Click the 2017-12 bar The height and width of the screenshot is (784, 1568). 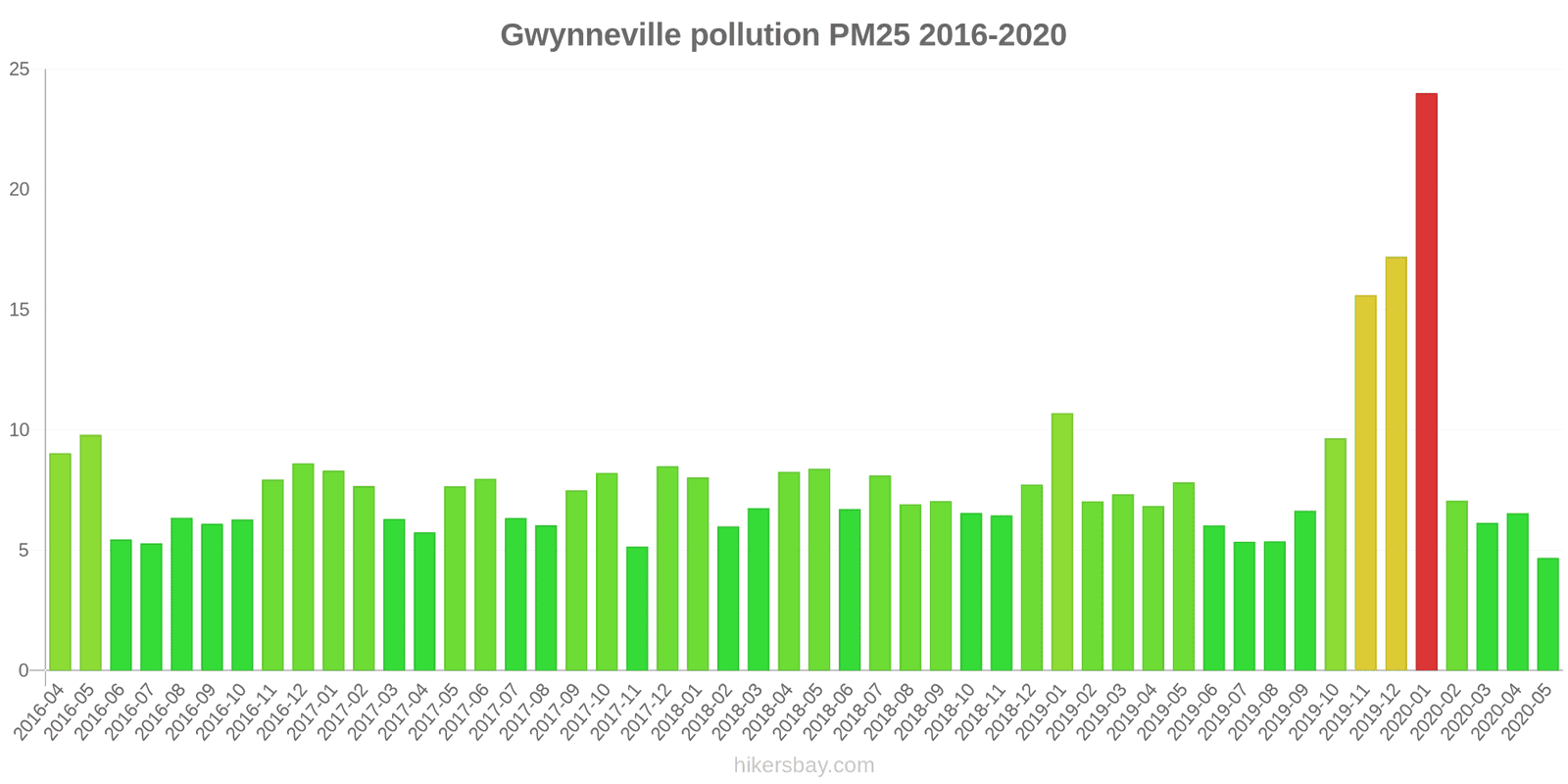coord(667,568)
